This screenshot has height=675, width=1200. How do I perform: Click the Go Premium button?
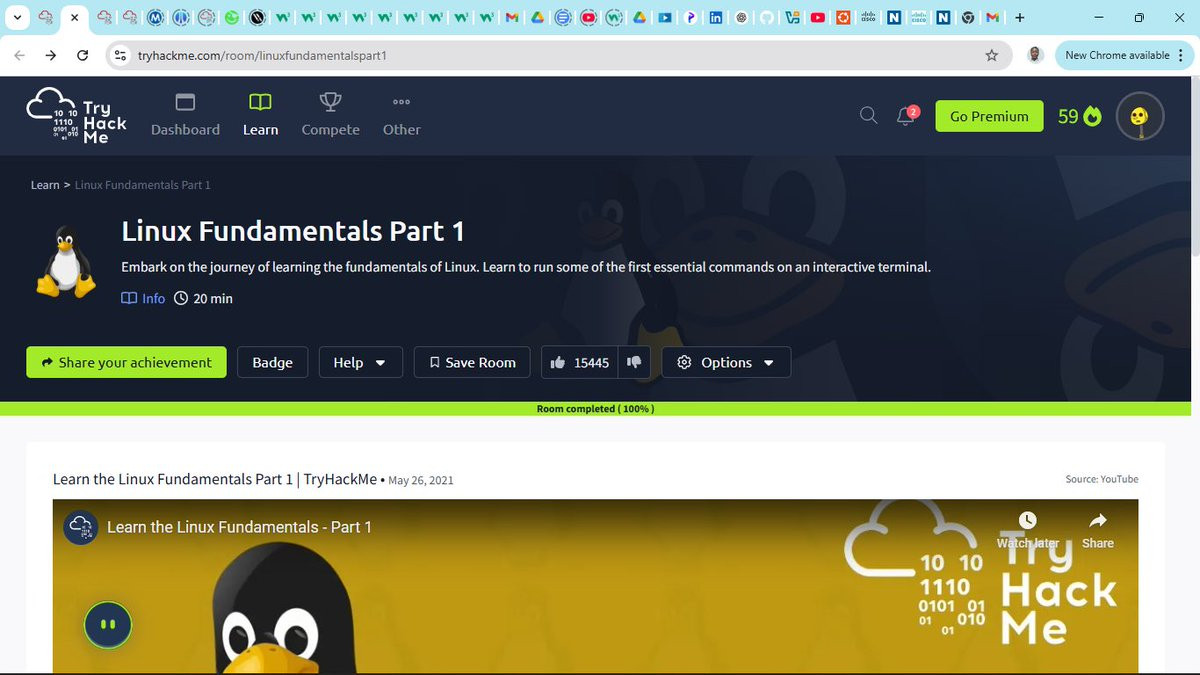(x=989, y=116)
